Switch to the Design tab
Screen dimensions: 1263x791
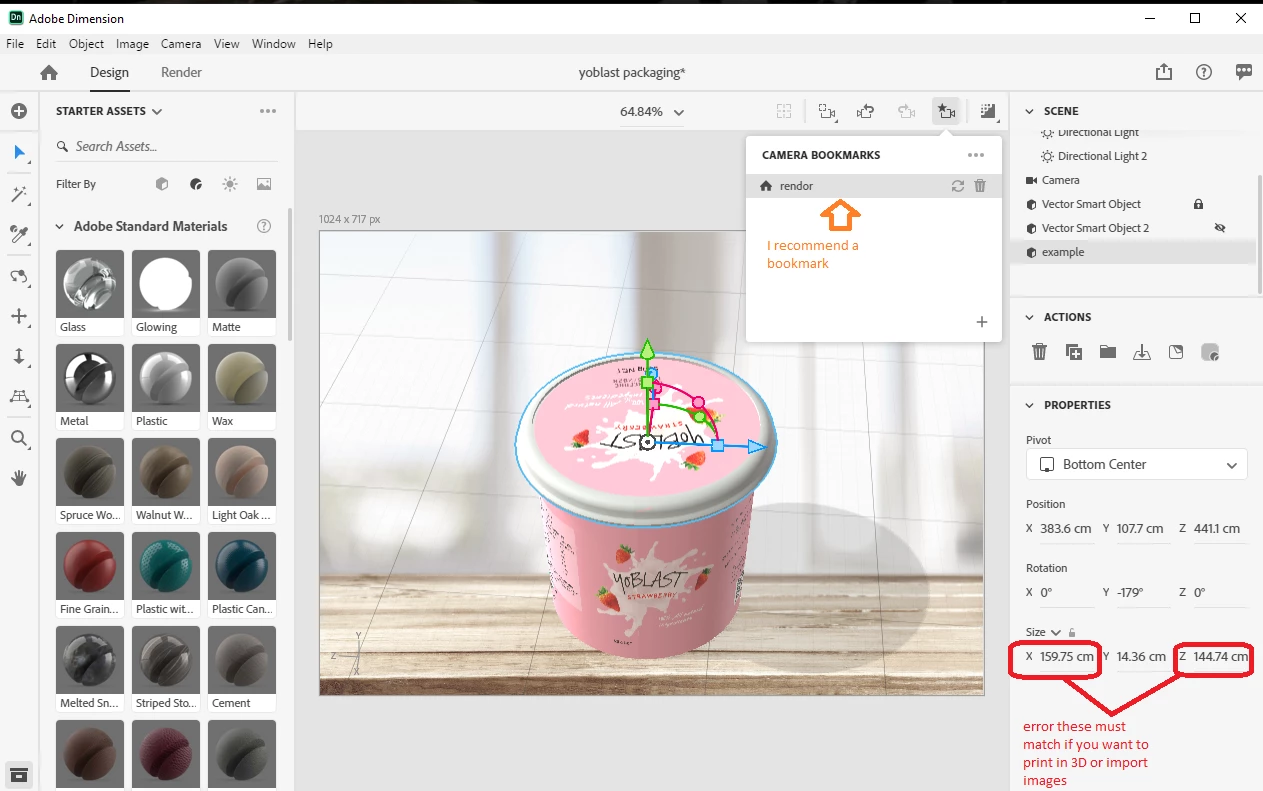point(109,72)
